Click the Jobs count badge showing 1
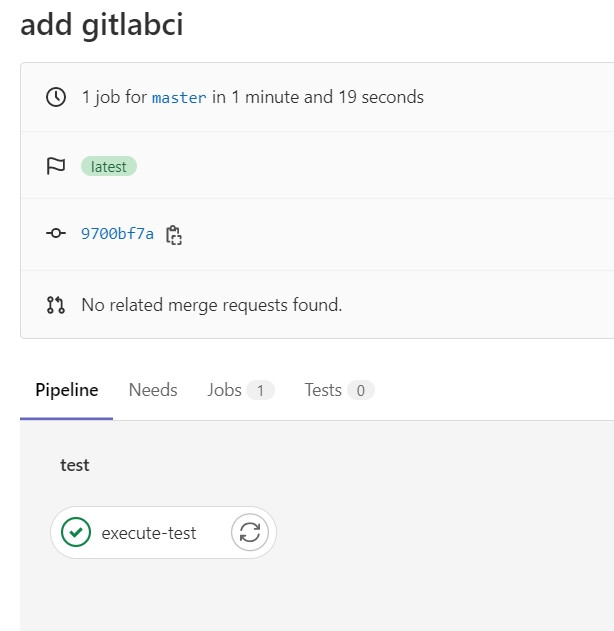 (x=260, y=390)
